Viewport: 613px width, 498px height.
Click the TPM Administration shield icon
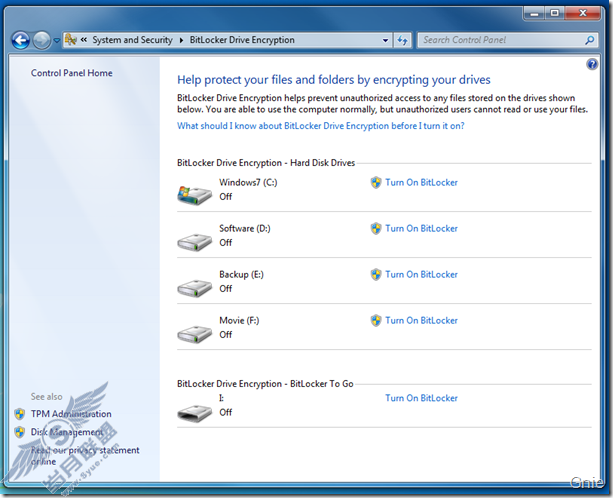click(x=20, y=414)
